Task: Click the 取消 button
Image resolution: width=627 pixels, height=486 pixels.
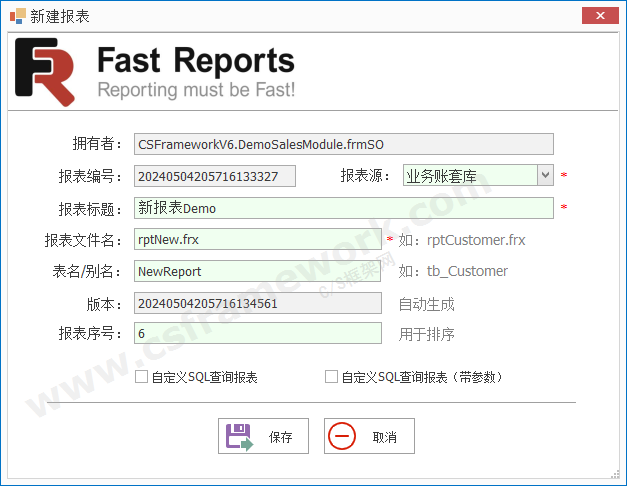Action: pyautogui.click(x=369, y=436)
